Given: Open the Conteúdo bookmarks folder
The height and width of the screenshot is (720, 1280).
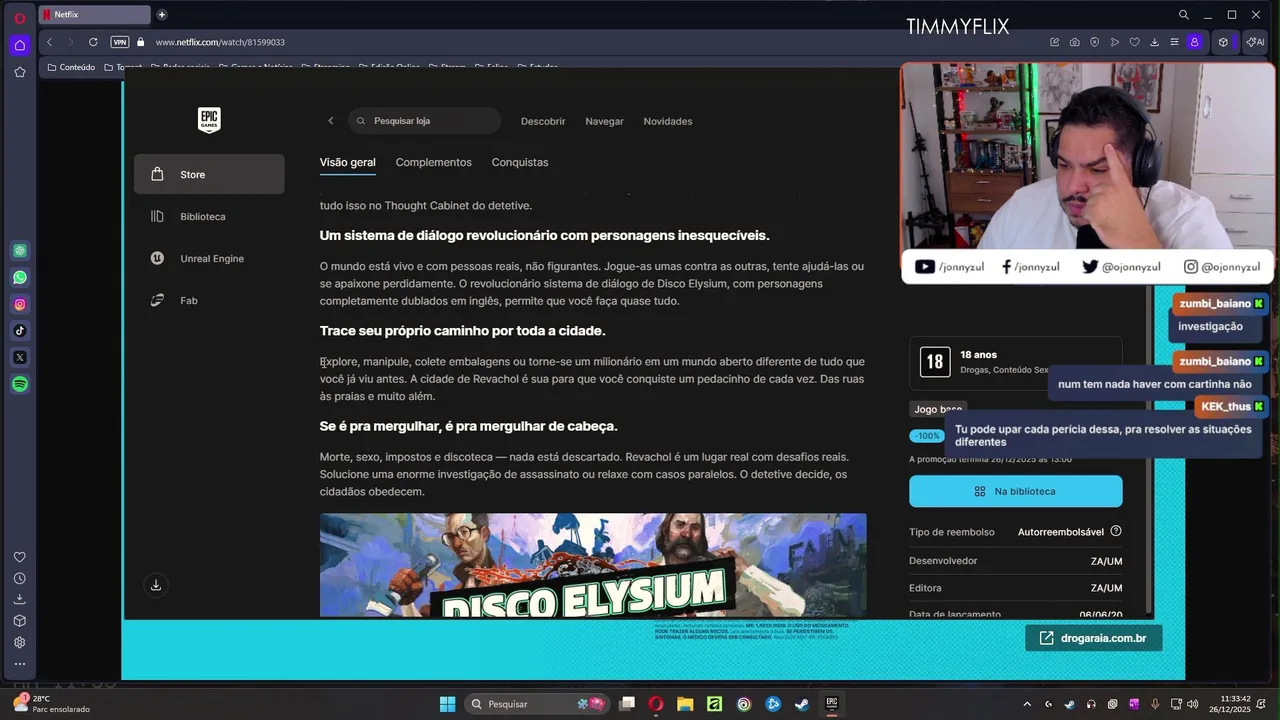Looking at the screenshot, I should click(x=71, y=67).
